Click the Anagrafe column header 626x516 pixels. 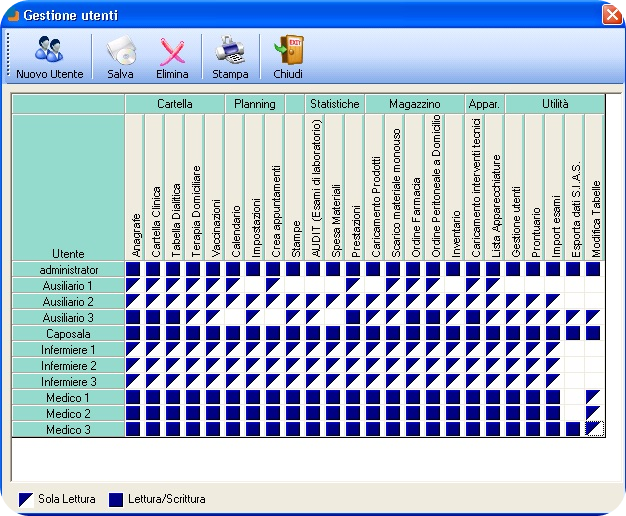(135, 187)
